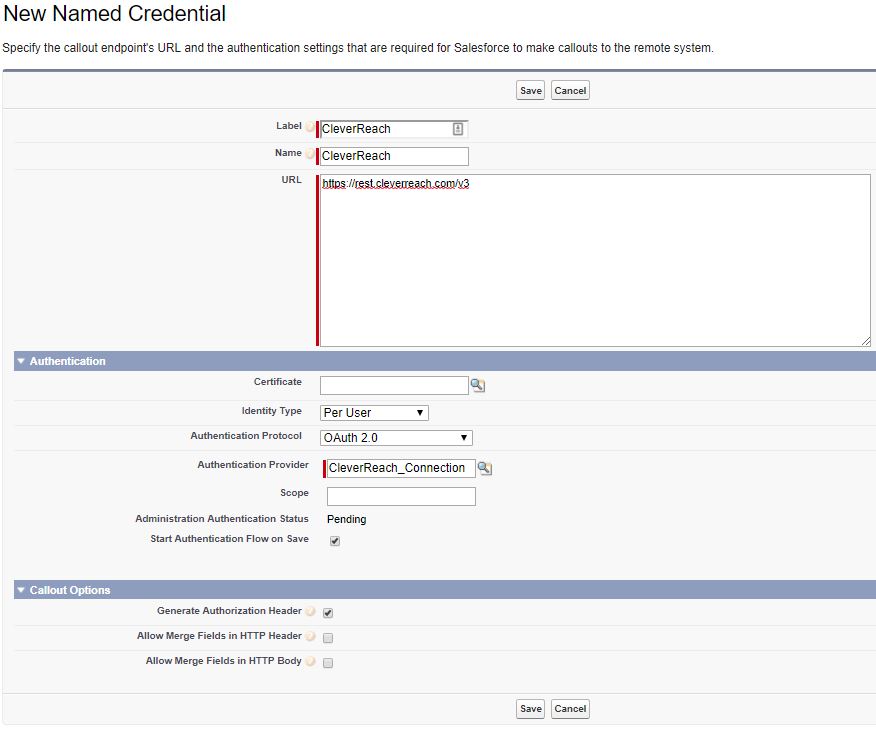
Task: Click the bottom Cancel button
Action: (570, 709)
